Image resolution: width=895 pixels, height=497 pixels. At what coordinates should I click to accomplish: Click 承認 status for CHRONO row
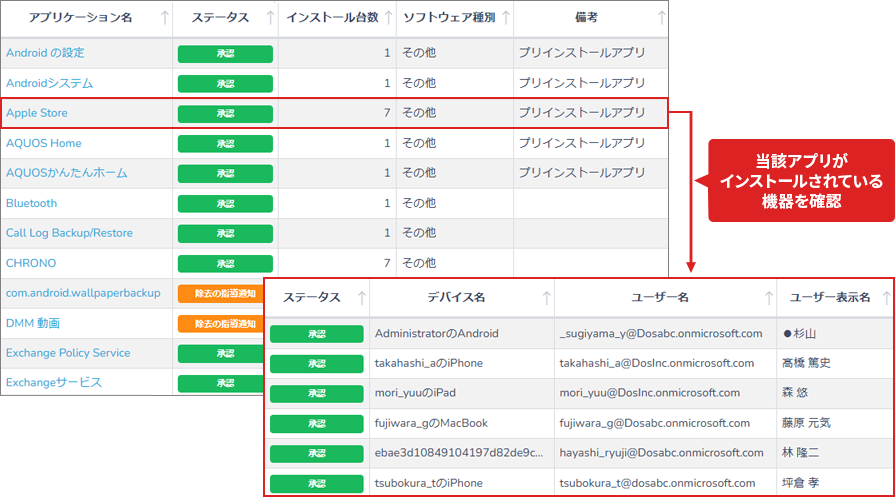click(225, 264)
